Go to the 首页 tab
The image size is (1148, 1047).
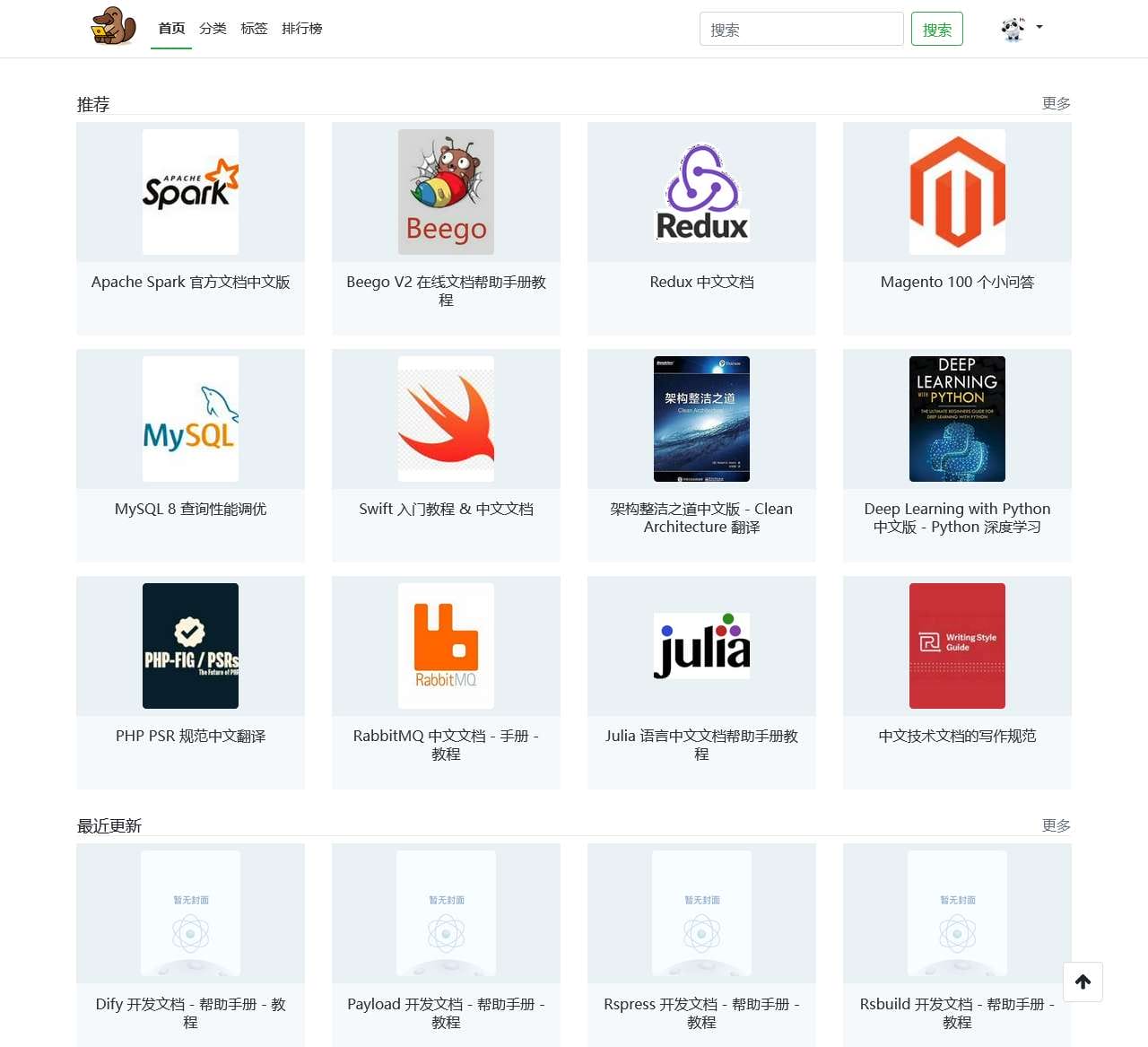click(171, 29)
